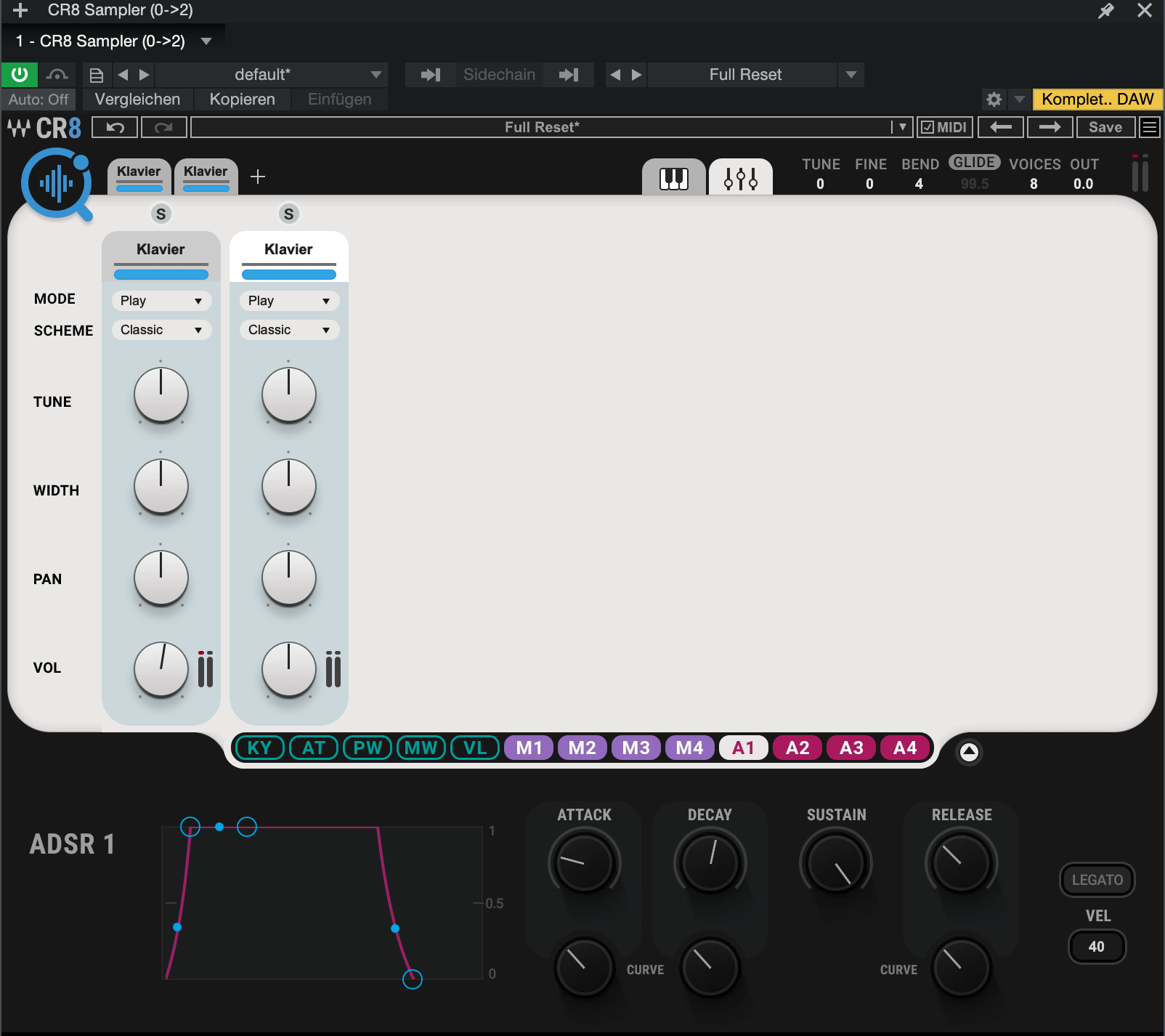Image resolution: width=1165 pixels, height=1036 pixels.
Task: Select the A1 envelope tab
Action: (743, 748)
